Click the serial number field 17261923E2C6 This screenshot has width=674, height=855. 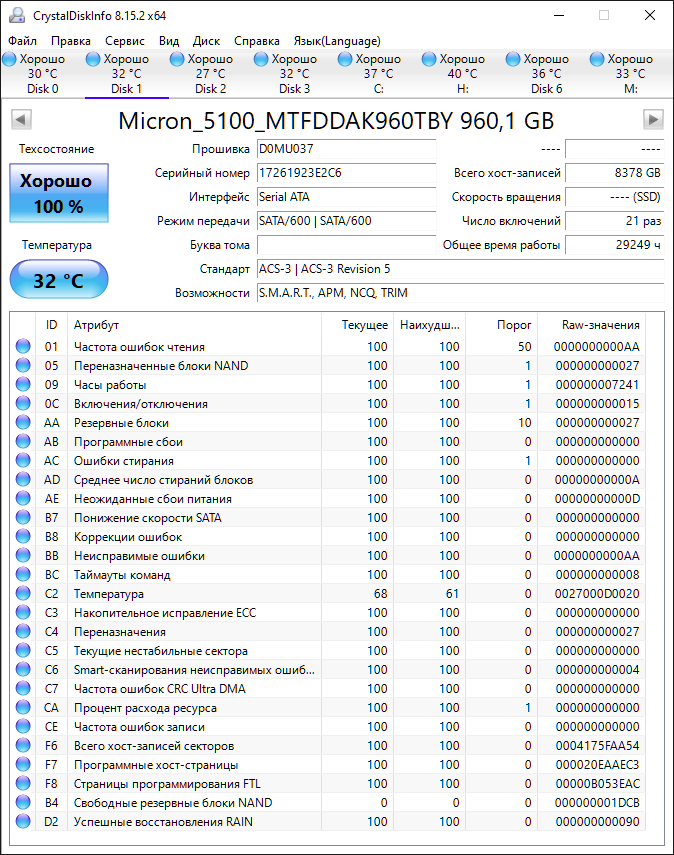pos(346,173)
